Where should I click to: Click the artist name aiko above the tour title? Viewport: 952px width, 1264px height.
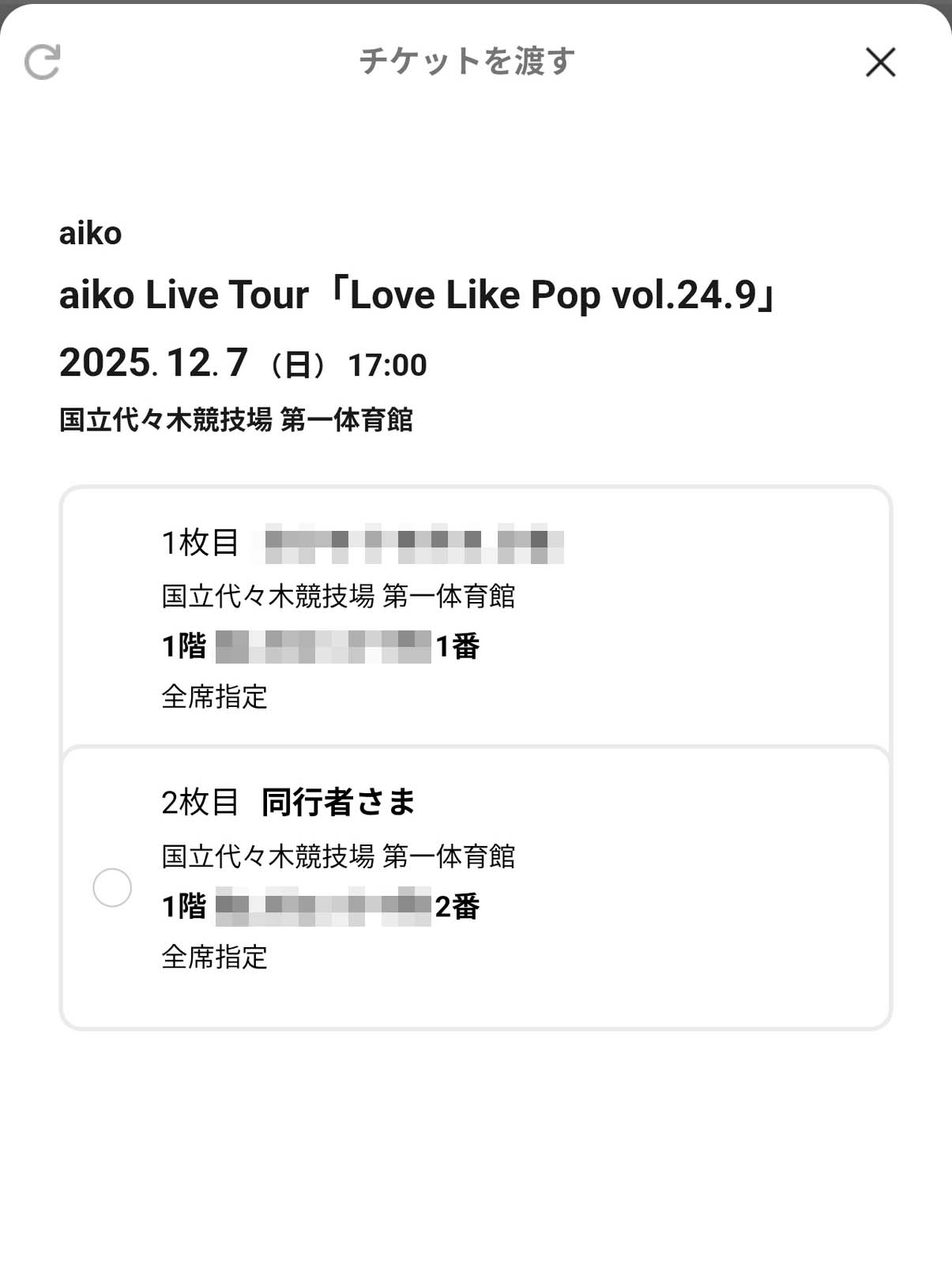[x=90, y=234]
